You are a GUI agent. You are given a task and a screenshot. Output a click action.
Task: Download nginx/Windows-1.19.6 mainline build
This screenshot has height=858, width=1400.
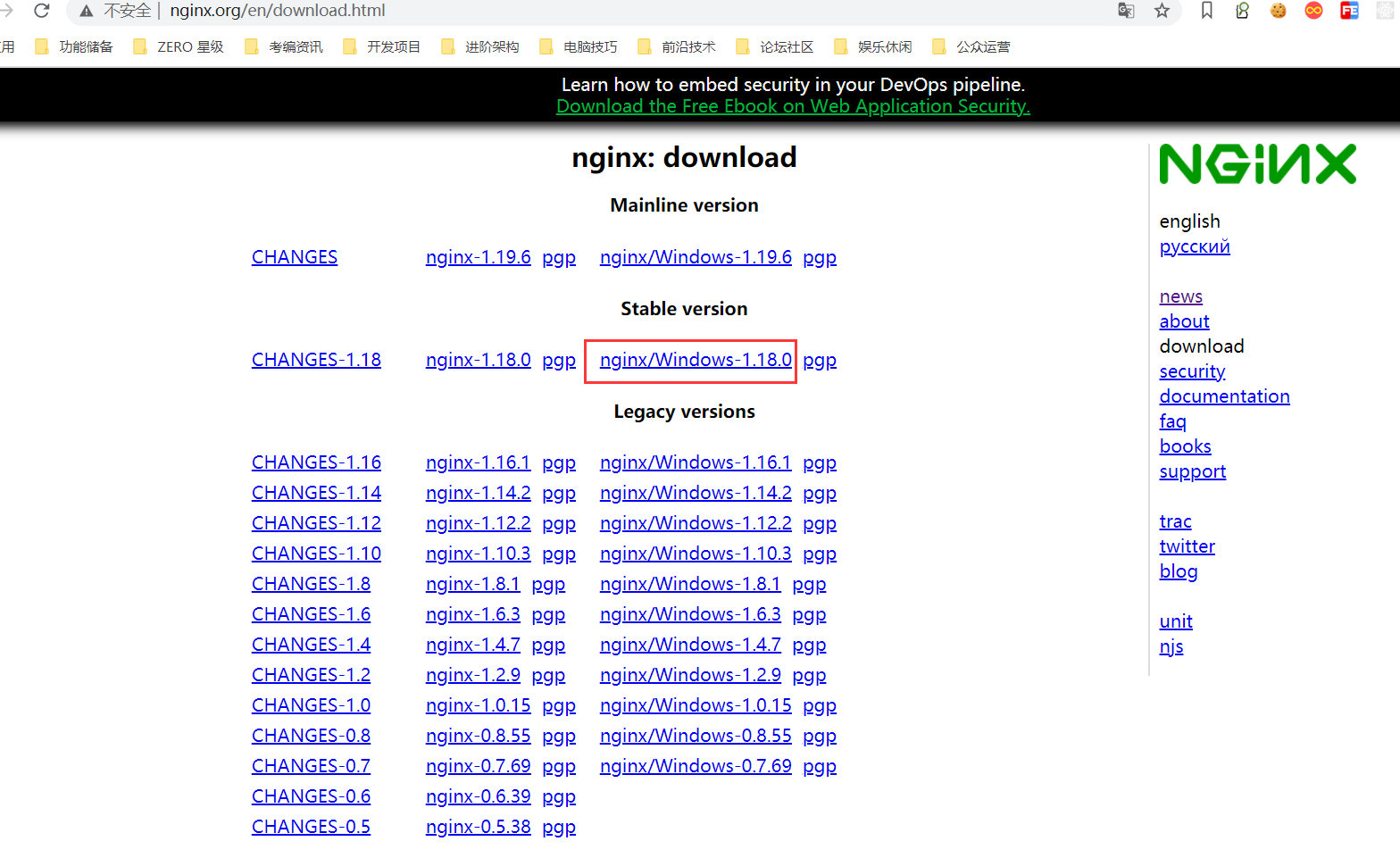(696, 257)
